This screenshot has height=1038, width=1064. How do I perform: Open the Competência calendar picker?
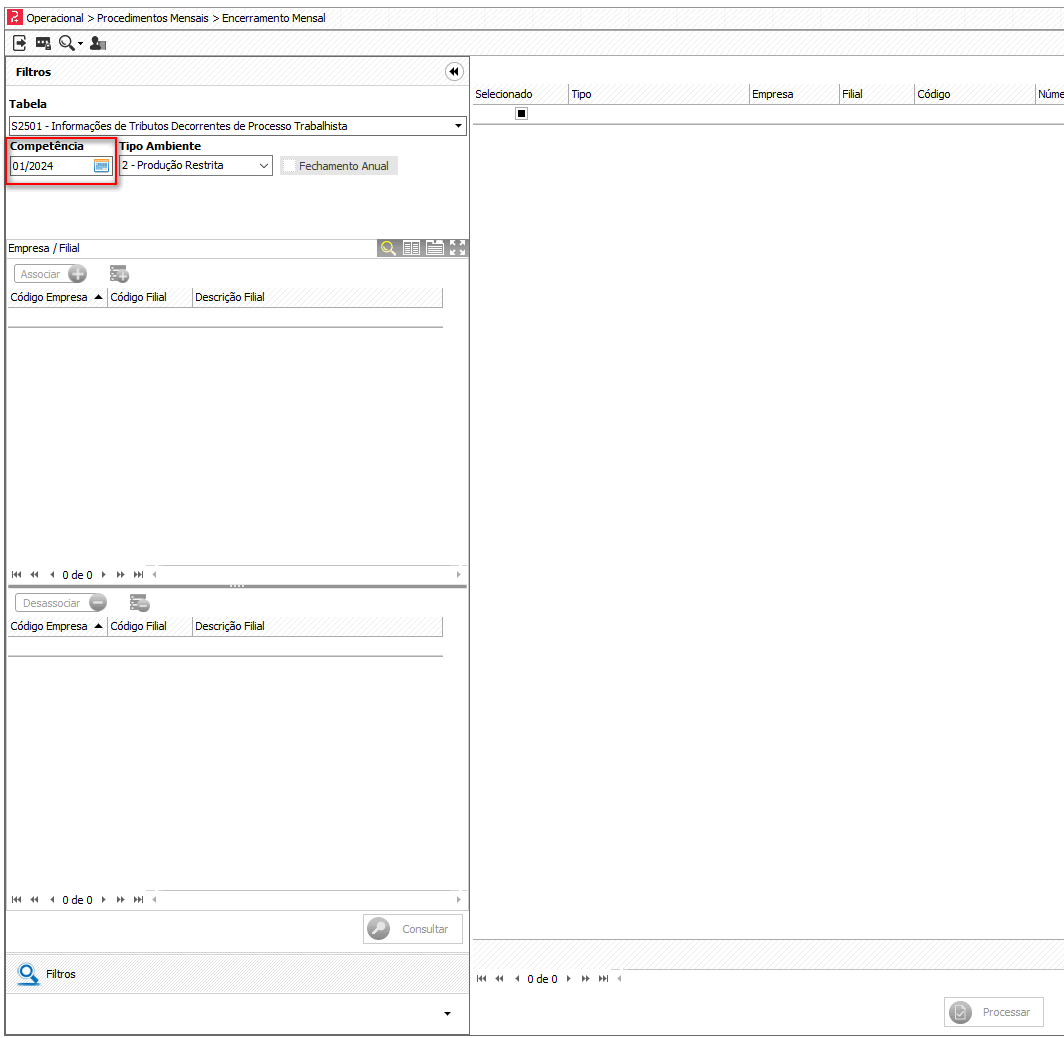[x=101, y=166]
